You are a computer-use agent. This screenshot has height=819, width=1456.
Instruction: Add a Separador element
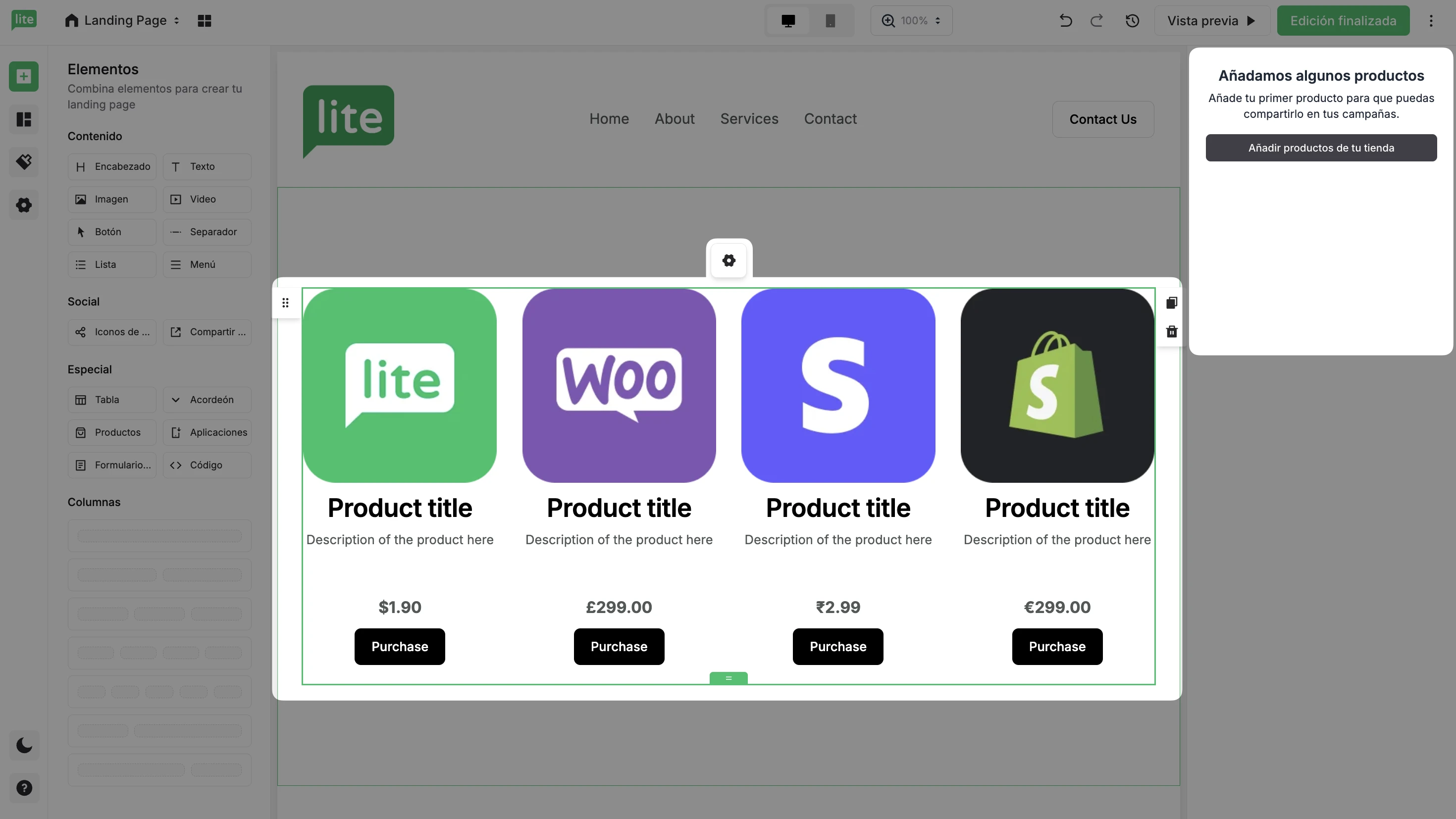click(207, 232)
